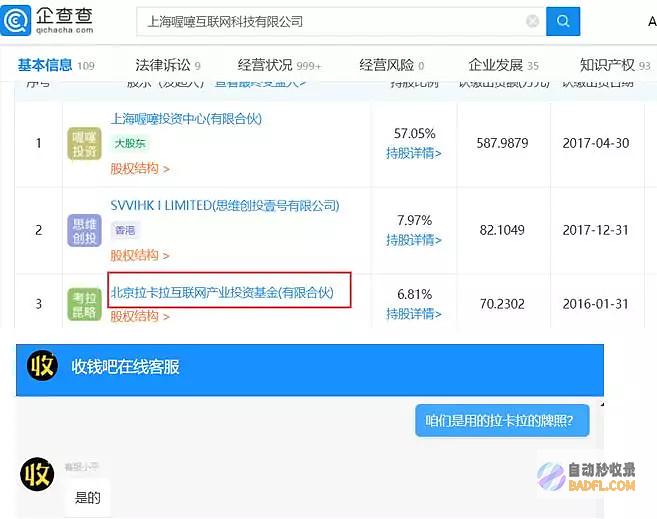Open the 北京拉卡拉互联网产业投资基金 link
Screen dimensions: 657x519
pyautogui.click(x=222, y=292)
